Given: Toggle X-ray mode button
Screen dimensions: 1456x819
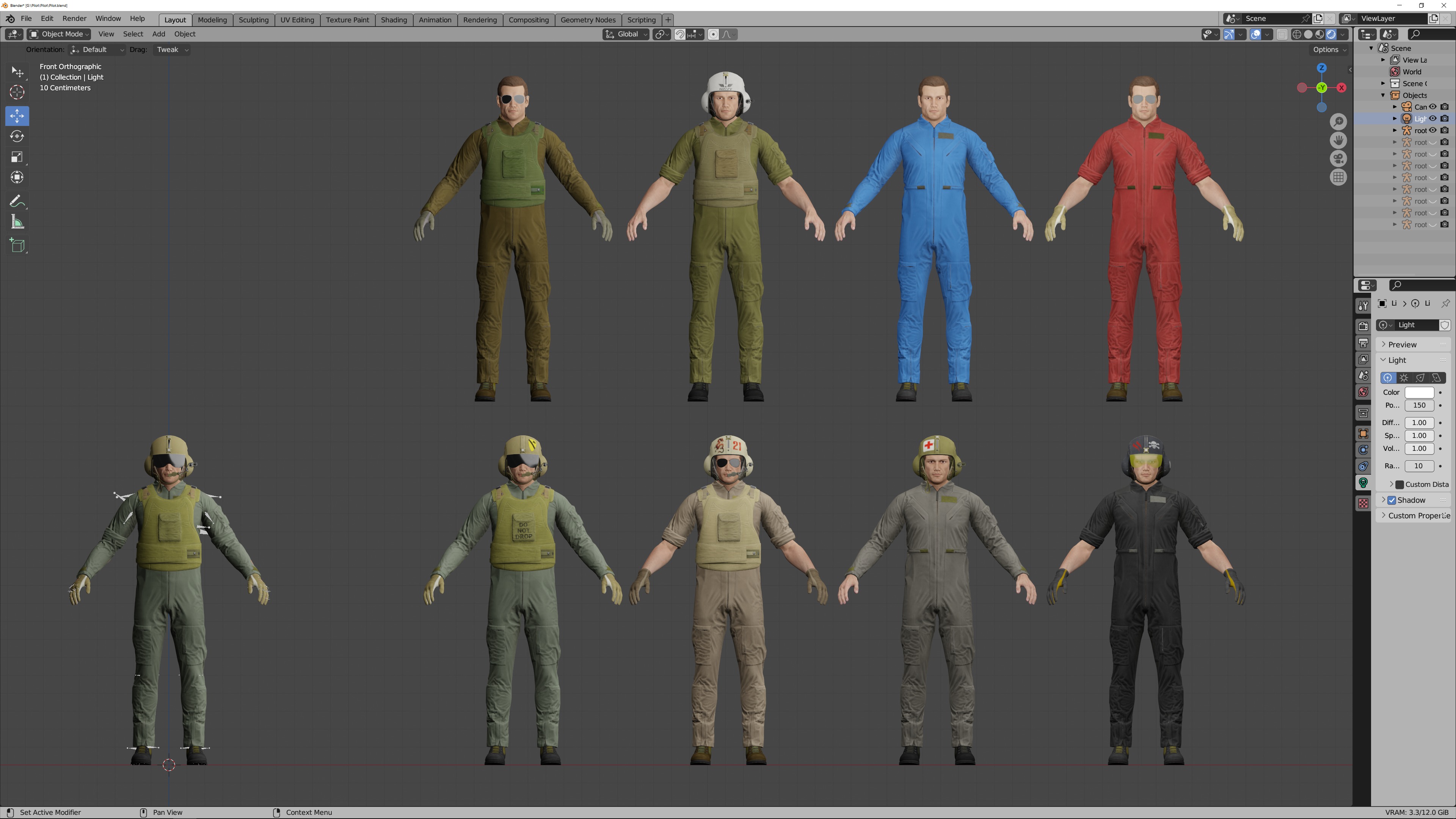Looking at the screenshot, I should click(1282, 35).
